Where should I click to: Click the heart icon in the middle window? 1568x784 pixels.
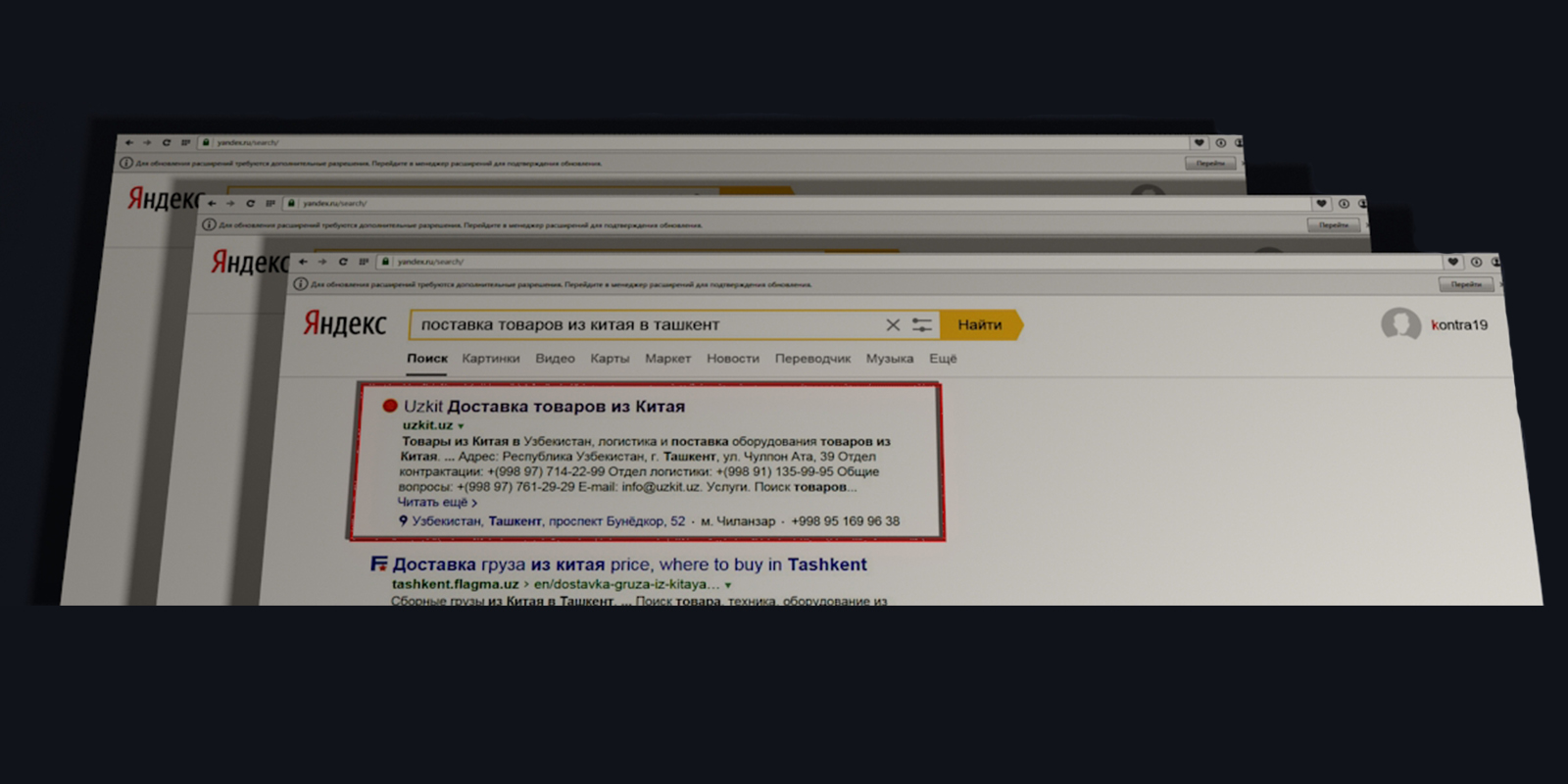[1321, 204]
